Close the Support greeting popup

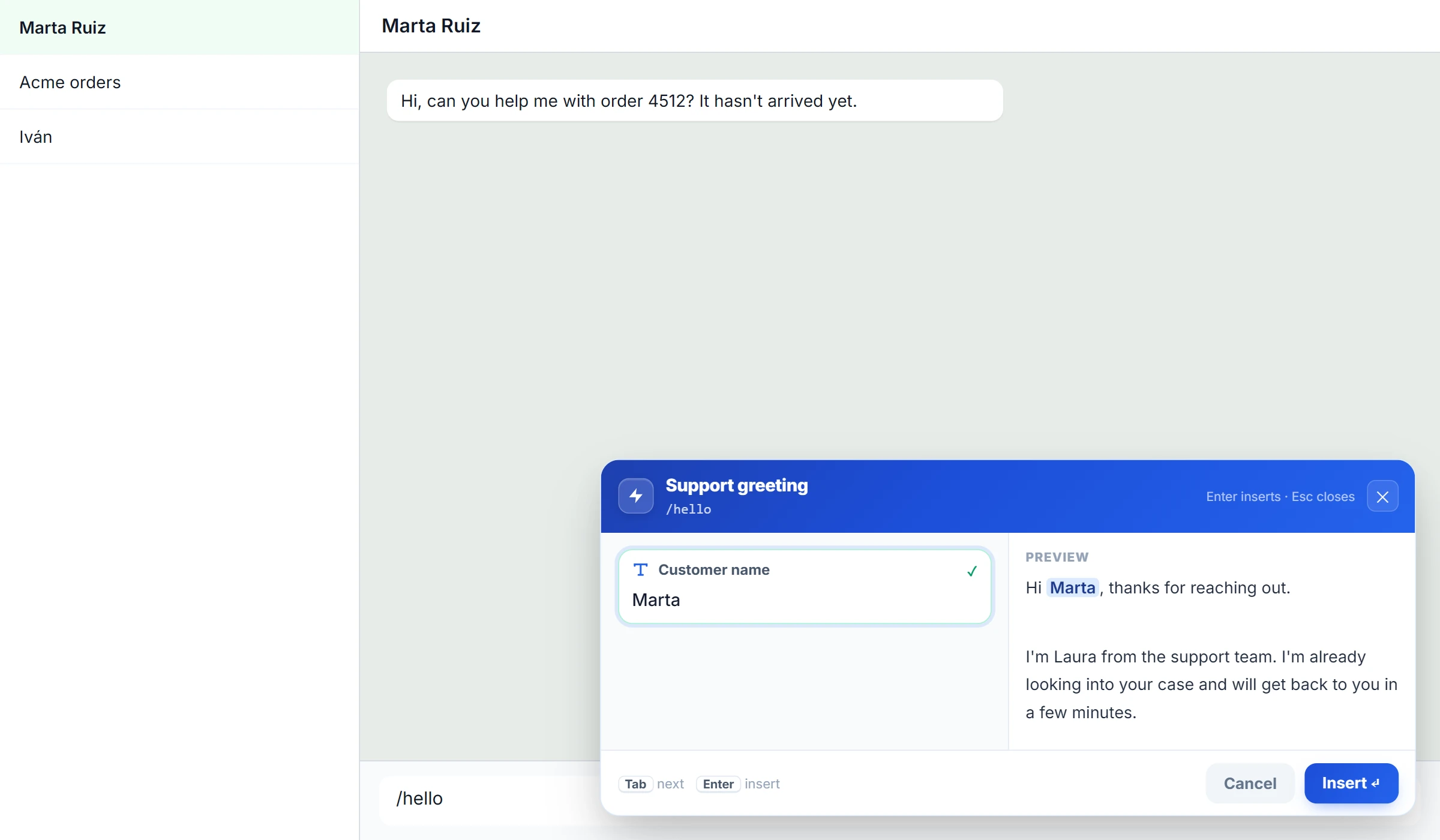(x=1382, y=497)
